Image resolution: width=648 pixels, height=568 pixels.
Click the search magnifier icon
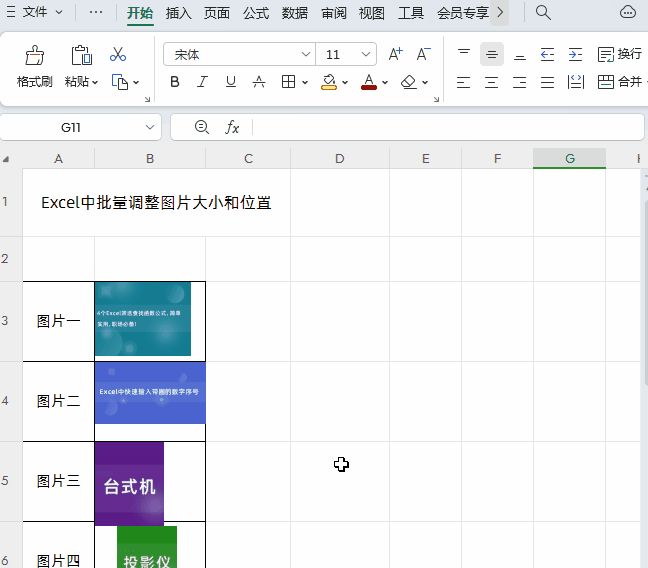(x=543, y=12)
